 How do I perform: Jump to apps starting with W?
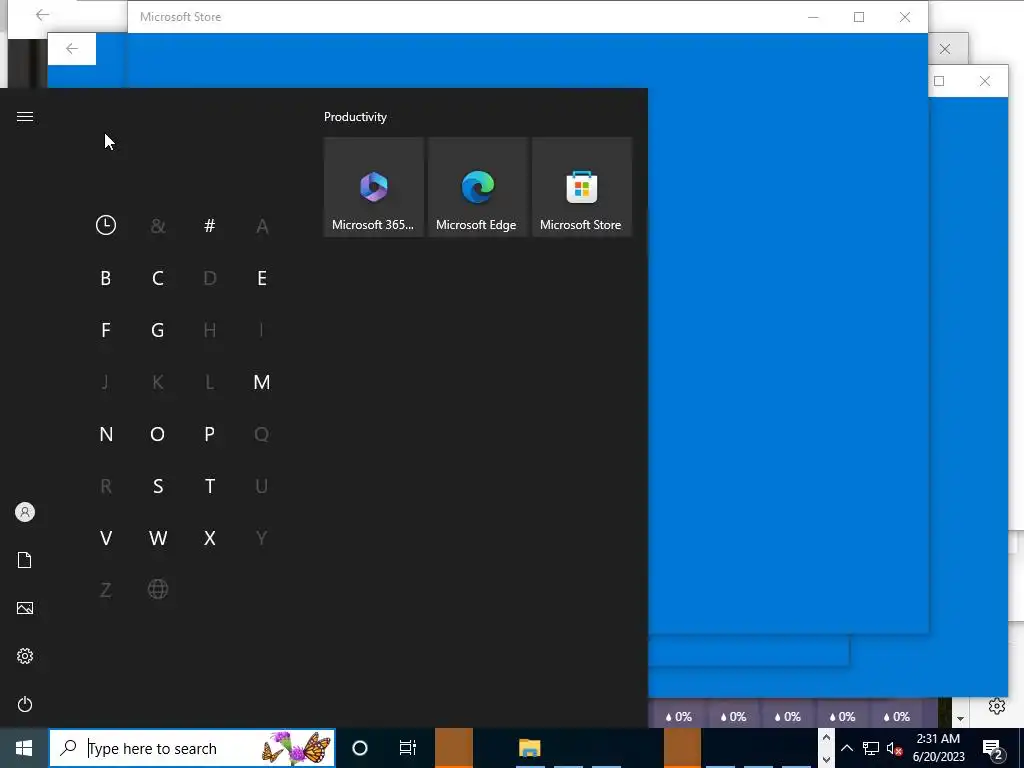[x=157, y=538]
